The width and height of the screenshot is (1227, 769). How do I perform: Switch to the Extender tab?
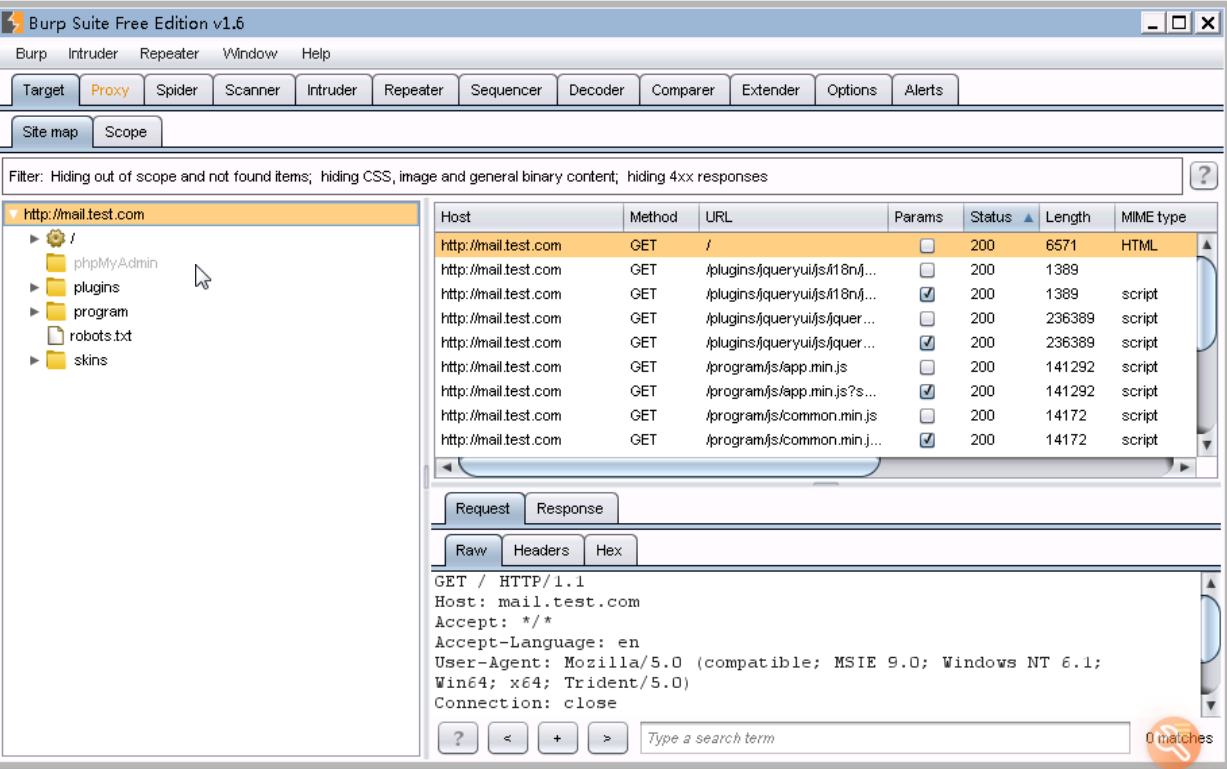(771, 90)
